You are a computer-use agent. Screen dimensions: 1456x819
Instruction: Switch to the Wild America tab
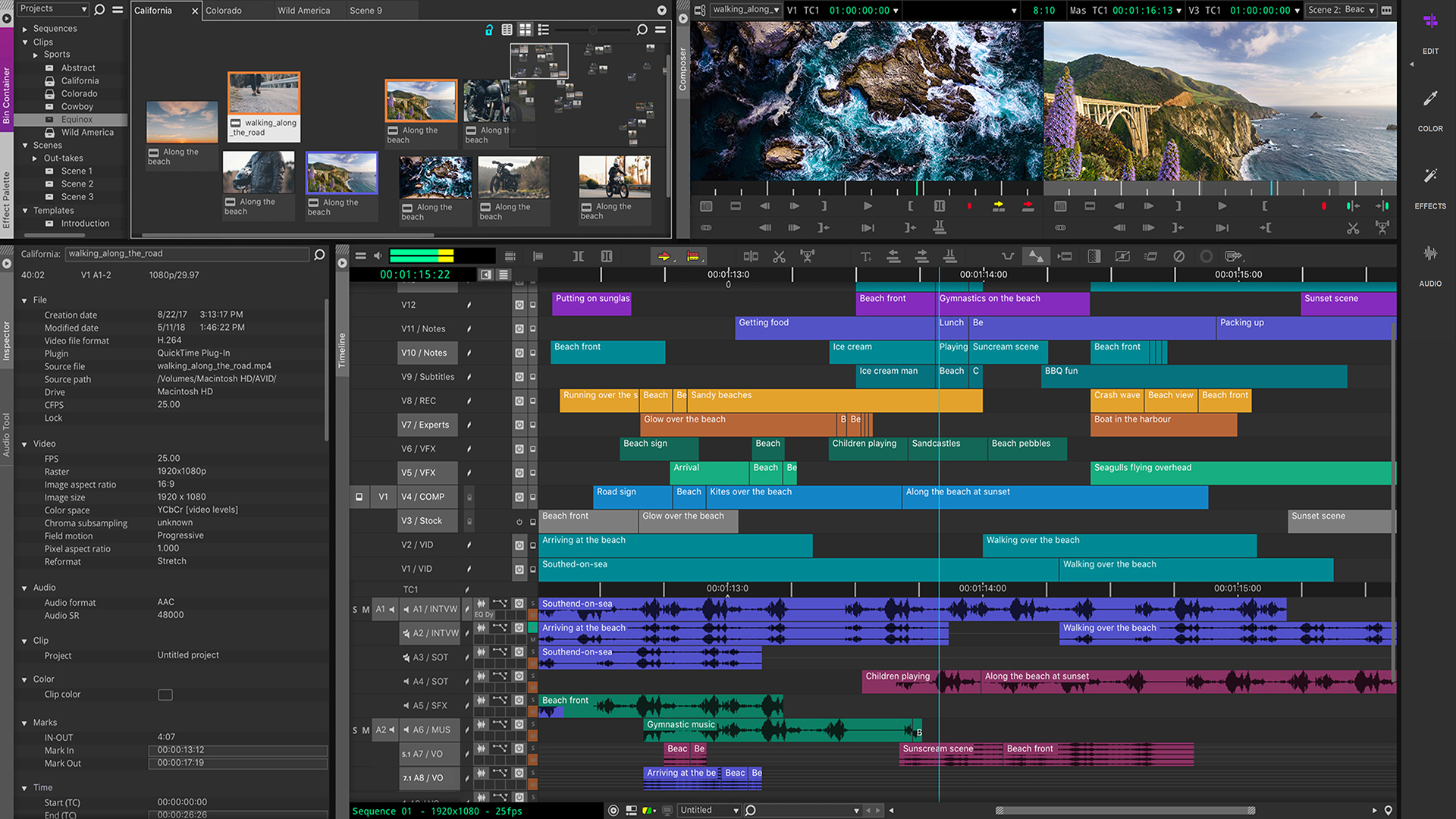303,11
